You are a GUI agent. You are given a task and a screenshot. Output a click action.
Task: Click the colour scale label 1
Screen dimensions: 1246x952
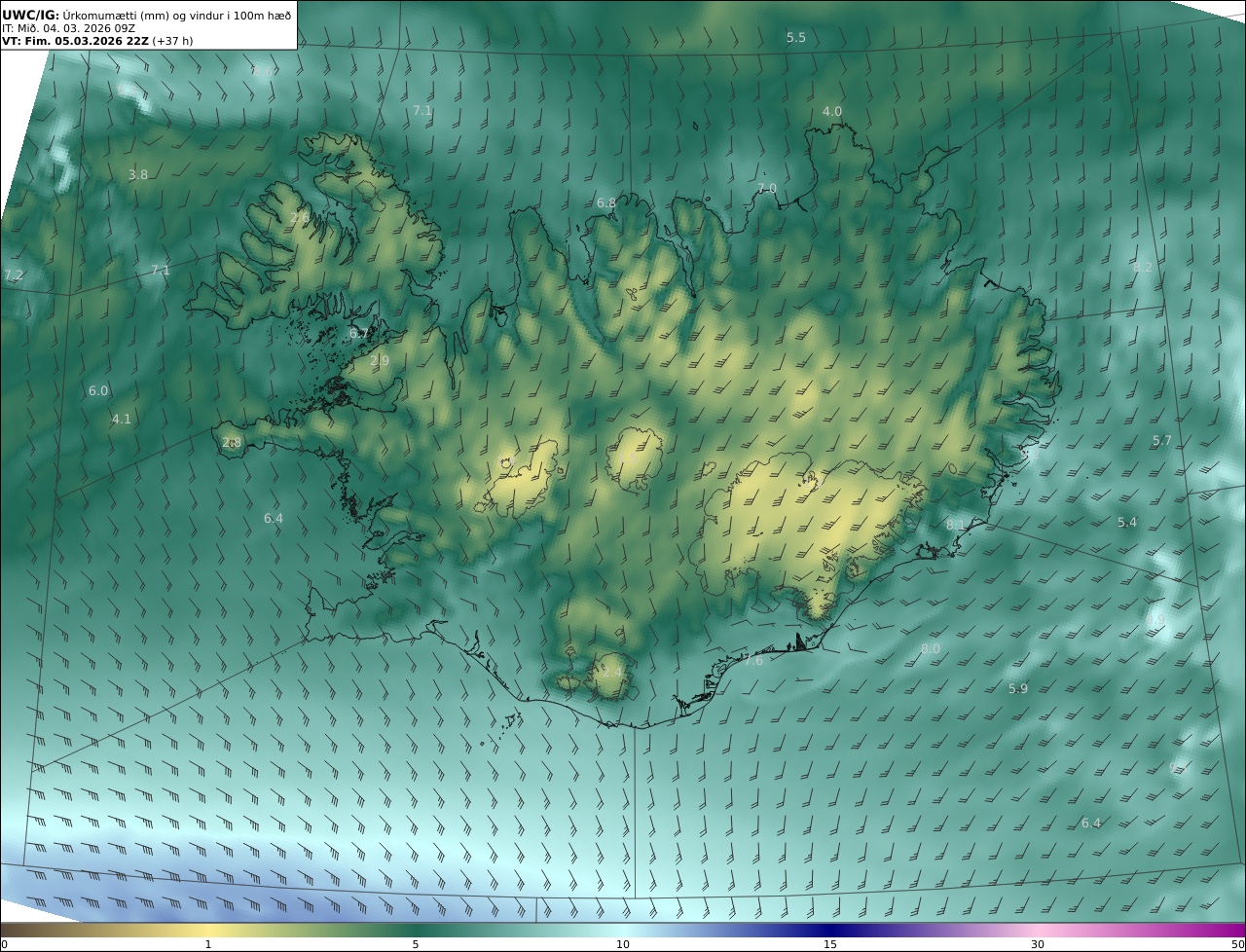point(208,944)
